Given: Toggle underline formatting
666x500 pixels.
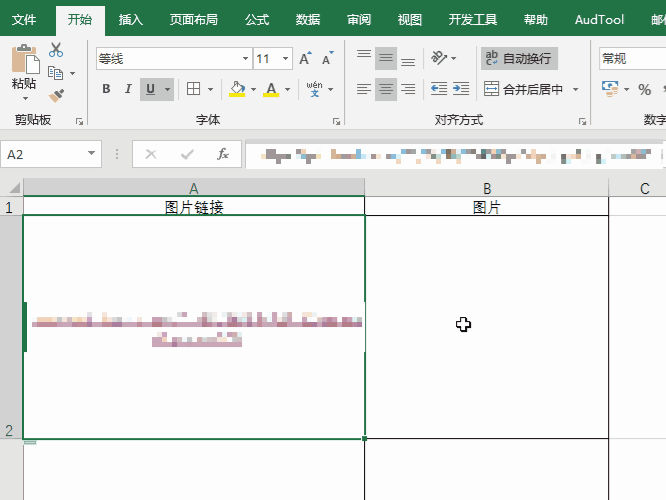Looking at the screenshot, I should [x=150, y=89].
